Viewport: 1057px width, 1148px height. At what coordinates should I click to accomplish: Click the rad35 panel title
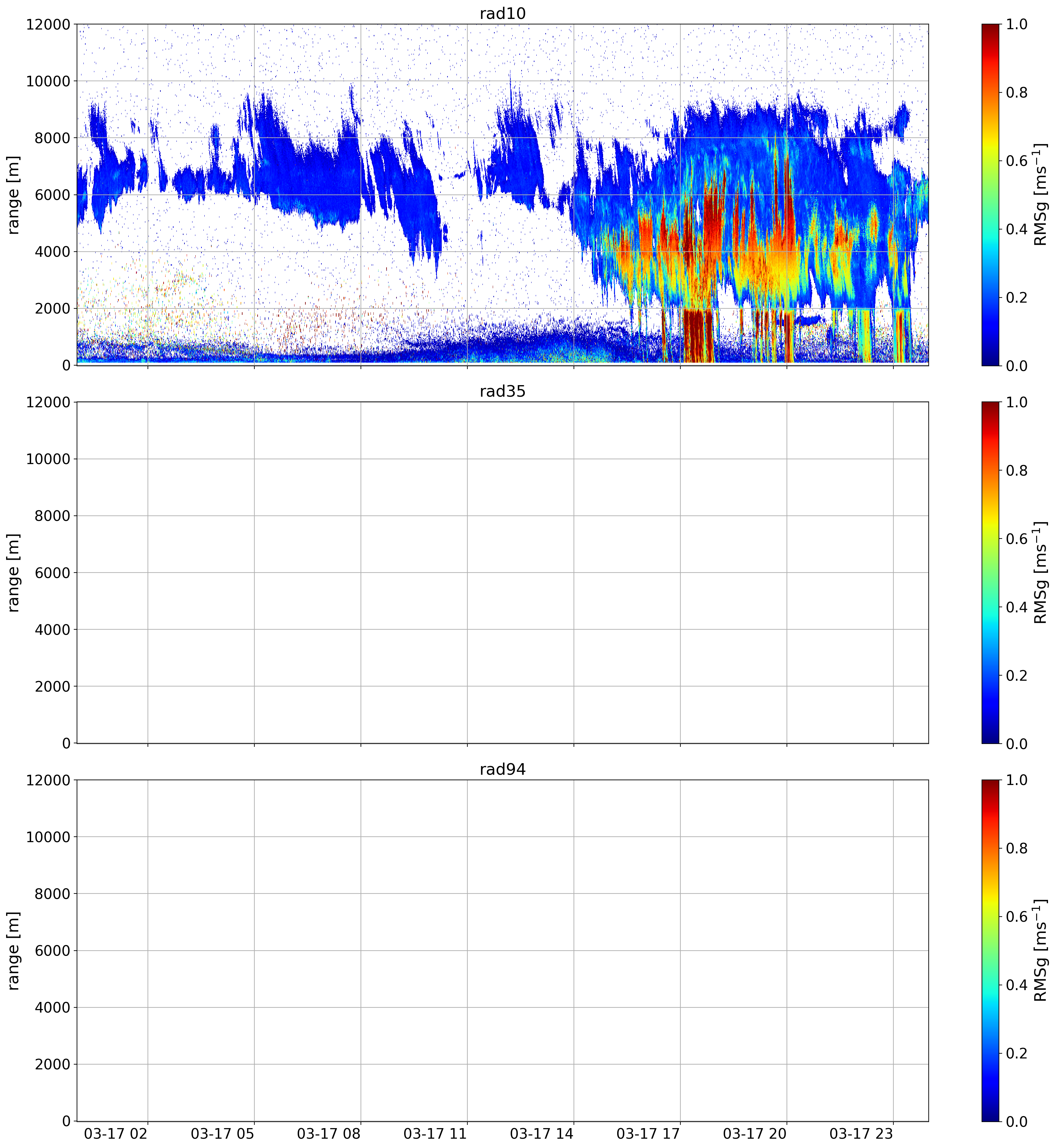point(502,392)
